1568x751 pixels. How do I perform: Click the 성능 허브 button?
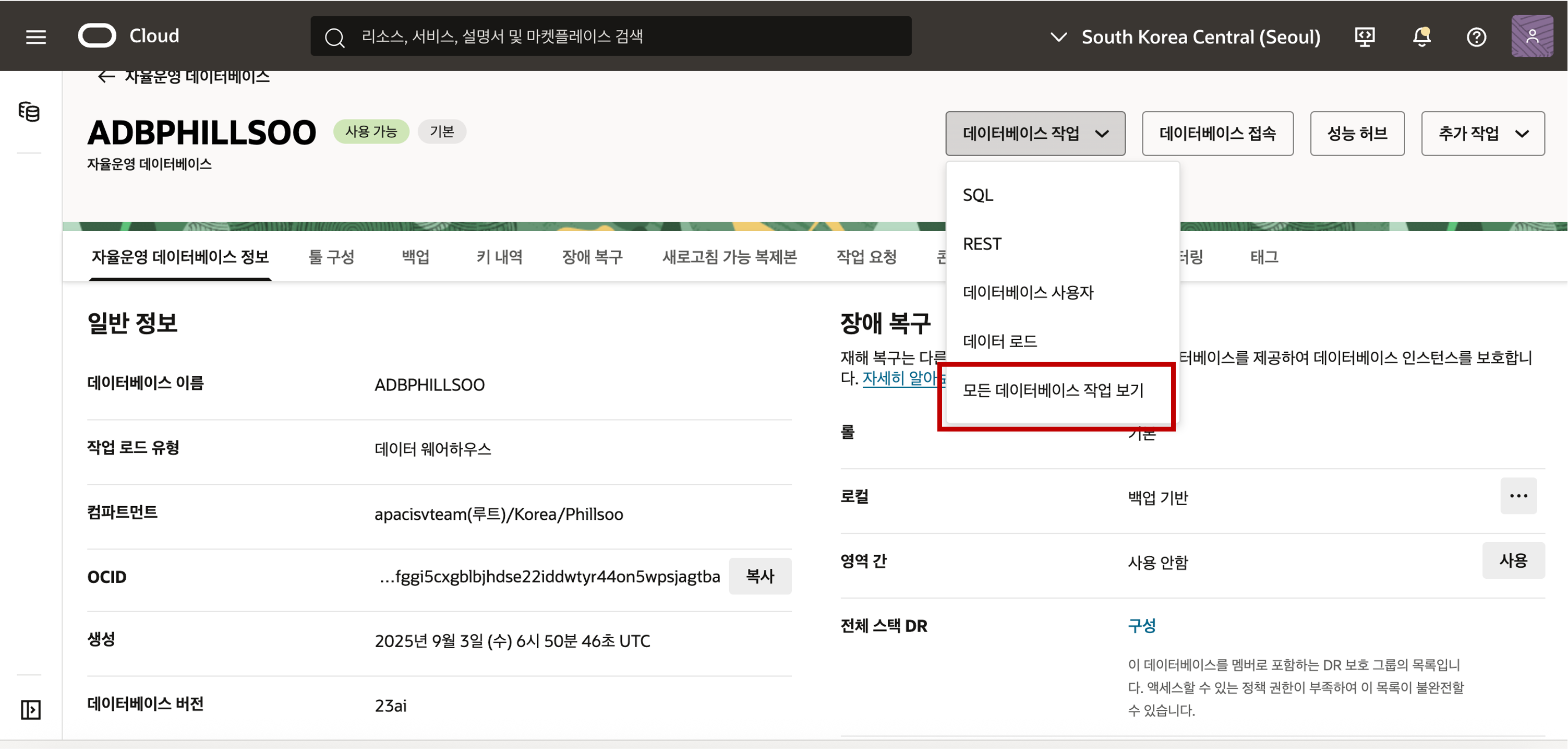[x=1357, y=134]
